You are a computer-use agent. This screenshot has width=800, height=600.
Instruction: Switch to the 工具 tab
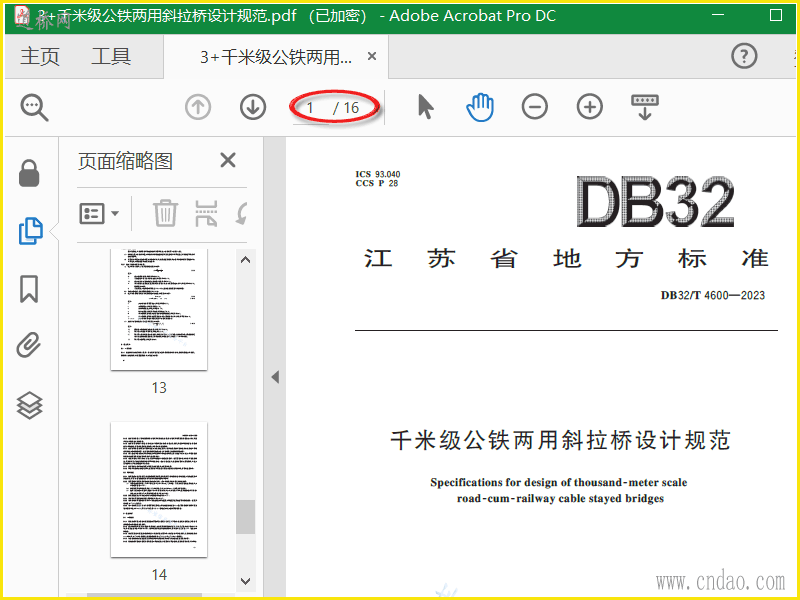(x=111, y=56)
